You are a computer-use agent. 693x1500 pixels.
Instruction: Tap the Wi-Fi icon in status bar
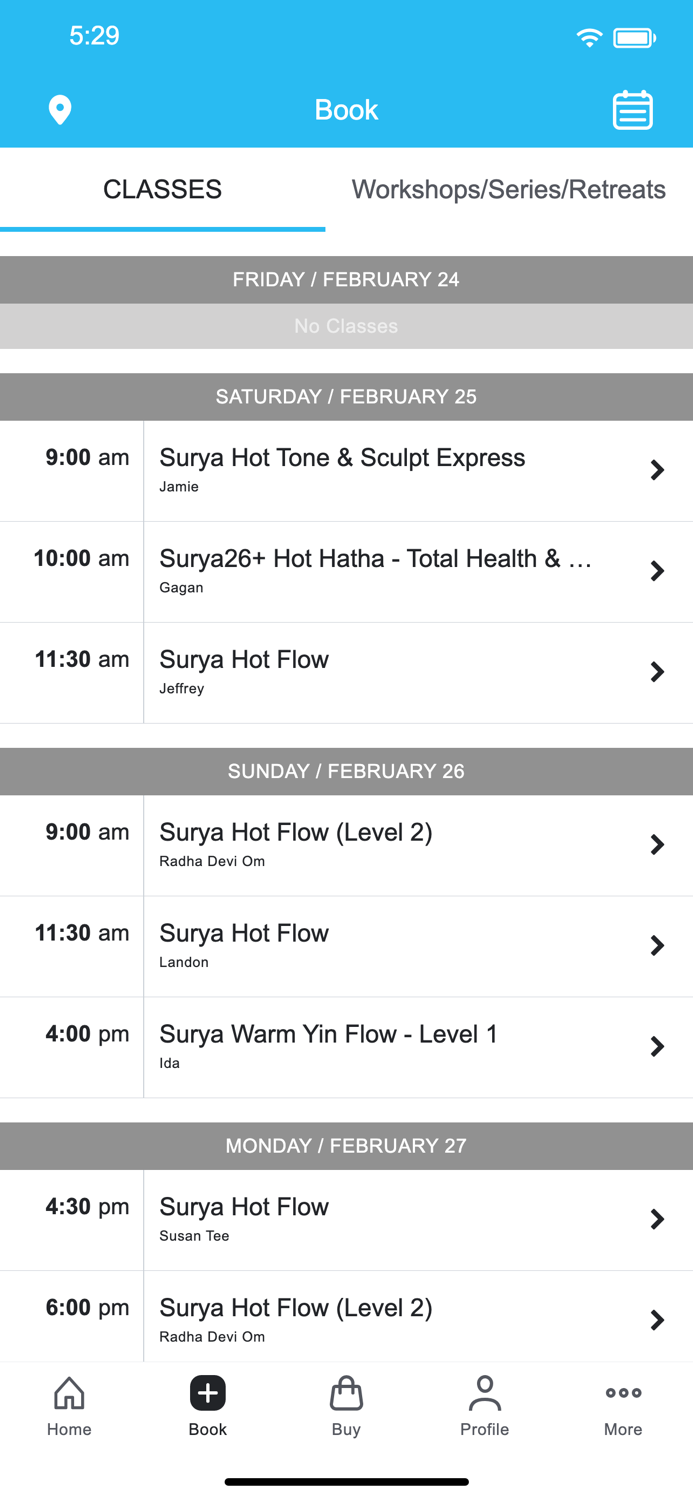pos(589,36)
